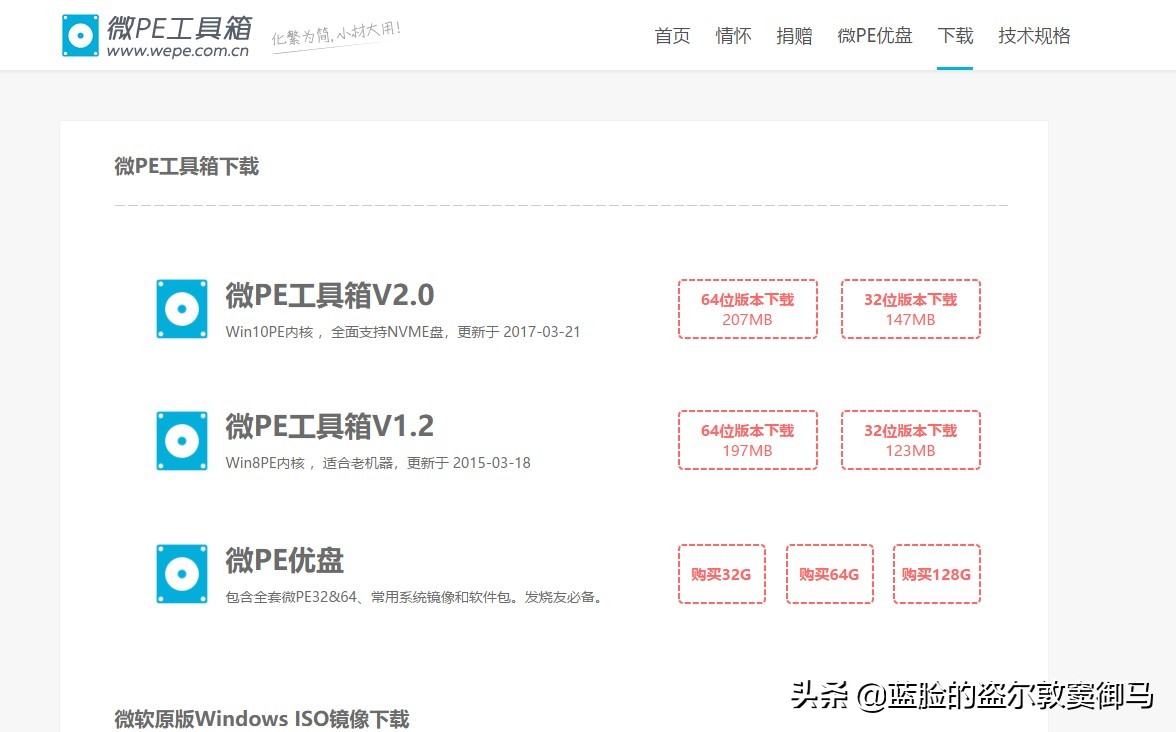
Task: Click 购买32G to buy the 32G drive
Action: 721,573
